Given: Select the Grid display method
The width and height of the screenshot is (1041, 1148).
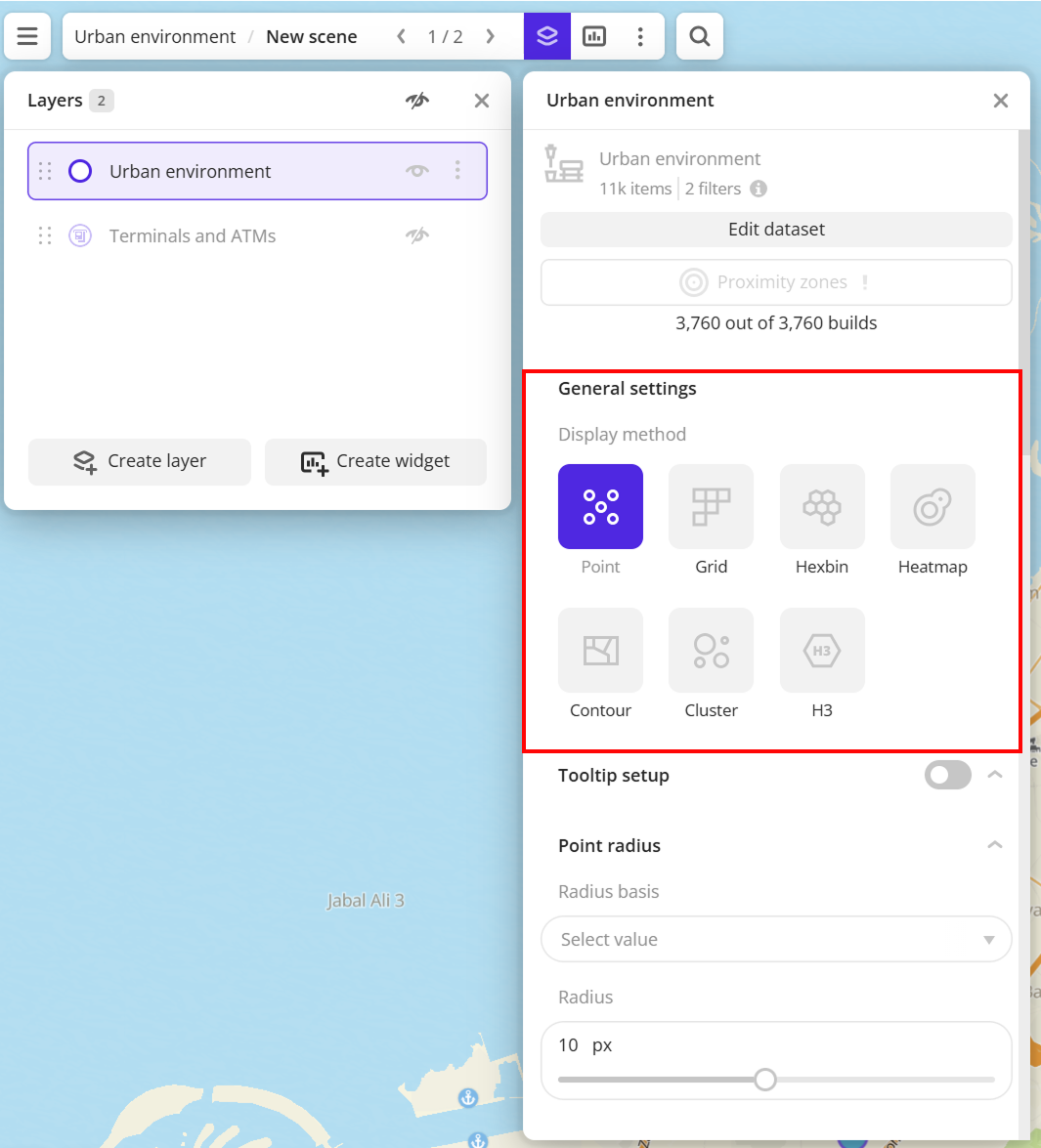Looking at the screenshot, I should (711, 507).
